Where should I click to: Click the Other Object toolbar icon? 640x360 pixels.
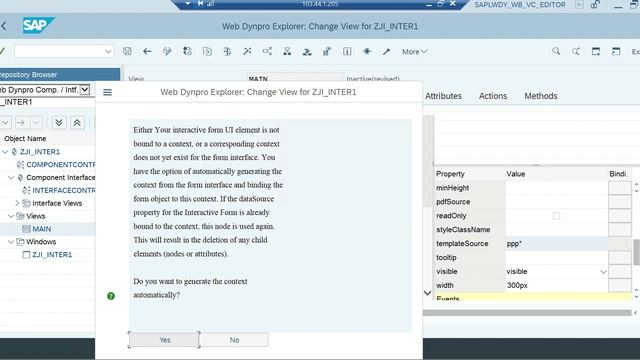(207, 51)
